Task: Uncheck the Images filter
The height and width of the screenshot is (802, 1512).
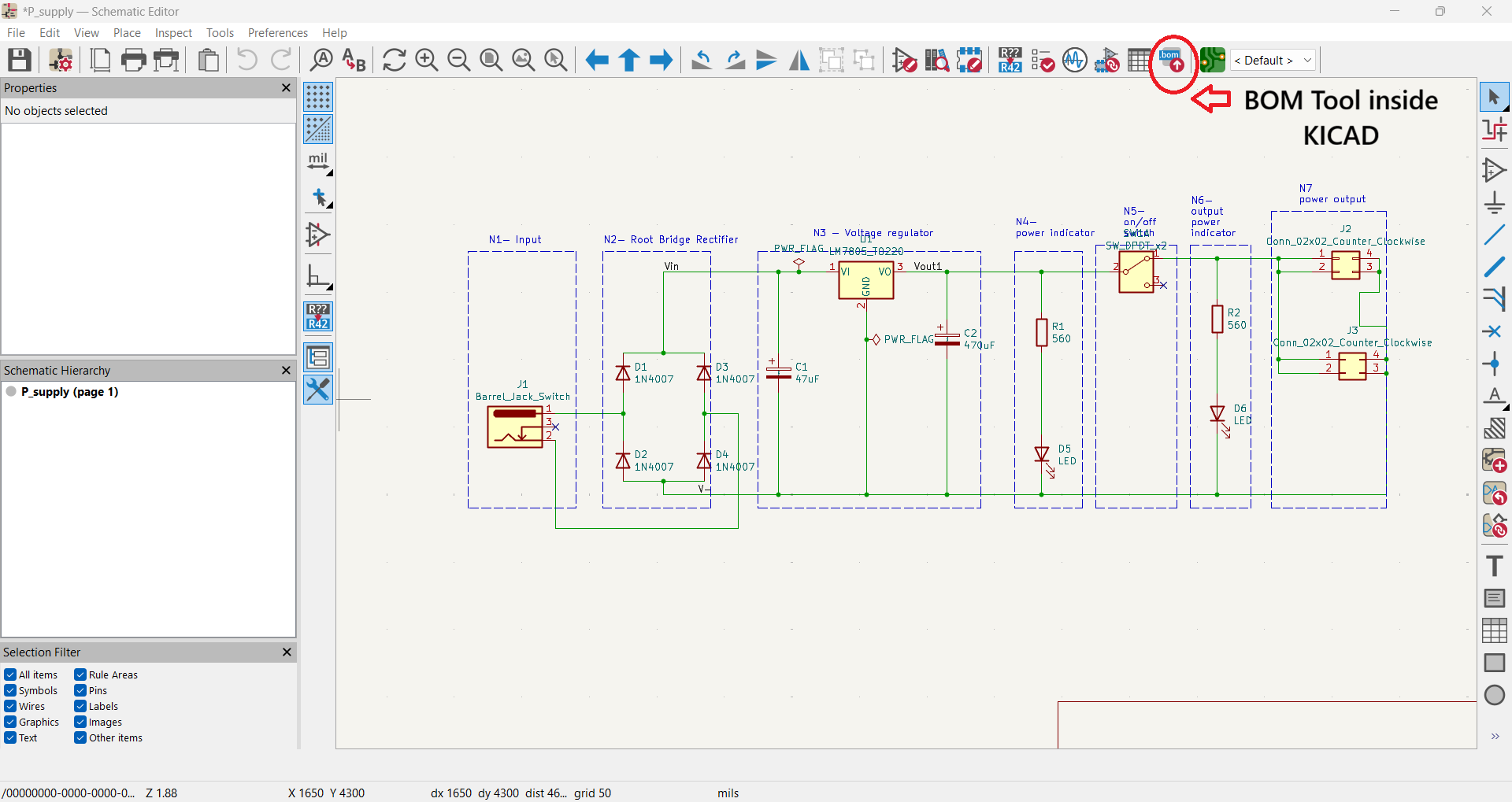Action: pyautogui.click(x=80, y=722)
